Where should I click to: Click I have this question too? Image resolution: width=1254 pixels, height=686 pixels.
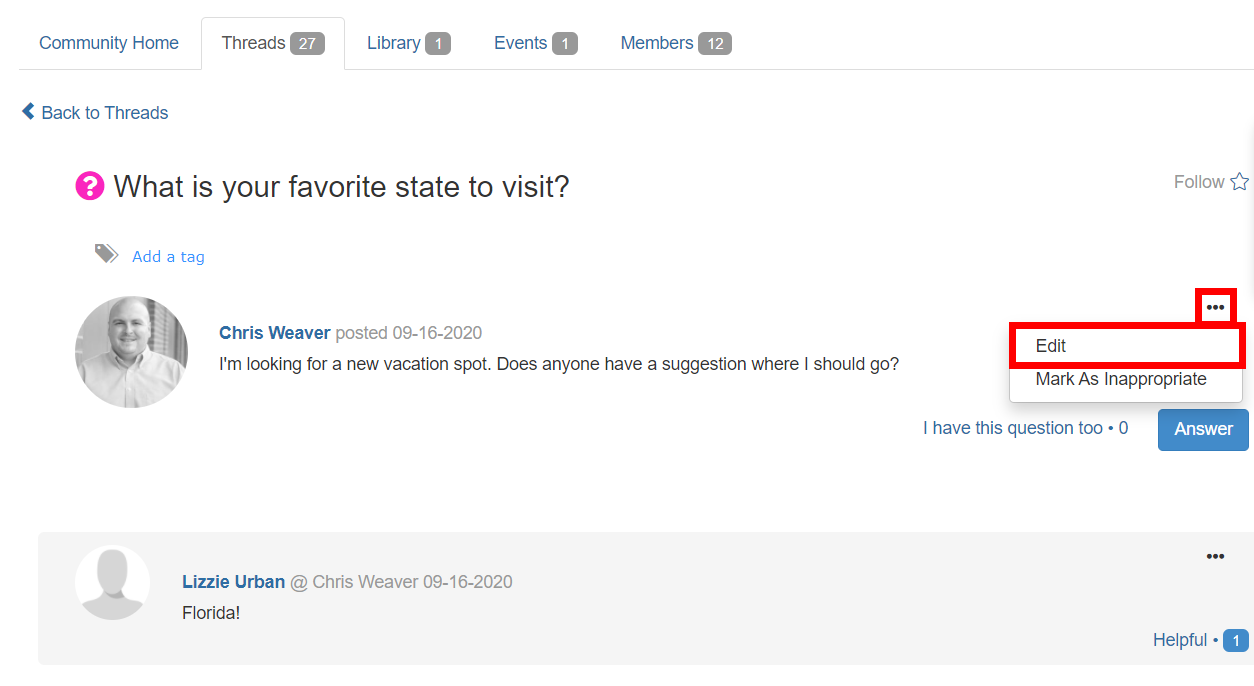tap(1013, 428)
